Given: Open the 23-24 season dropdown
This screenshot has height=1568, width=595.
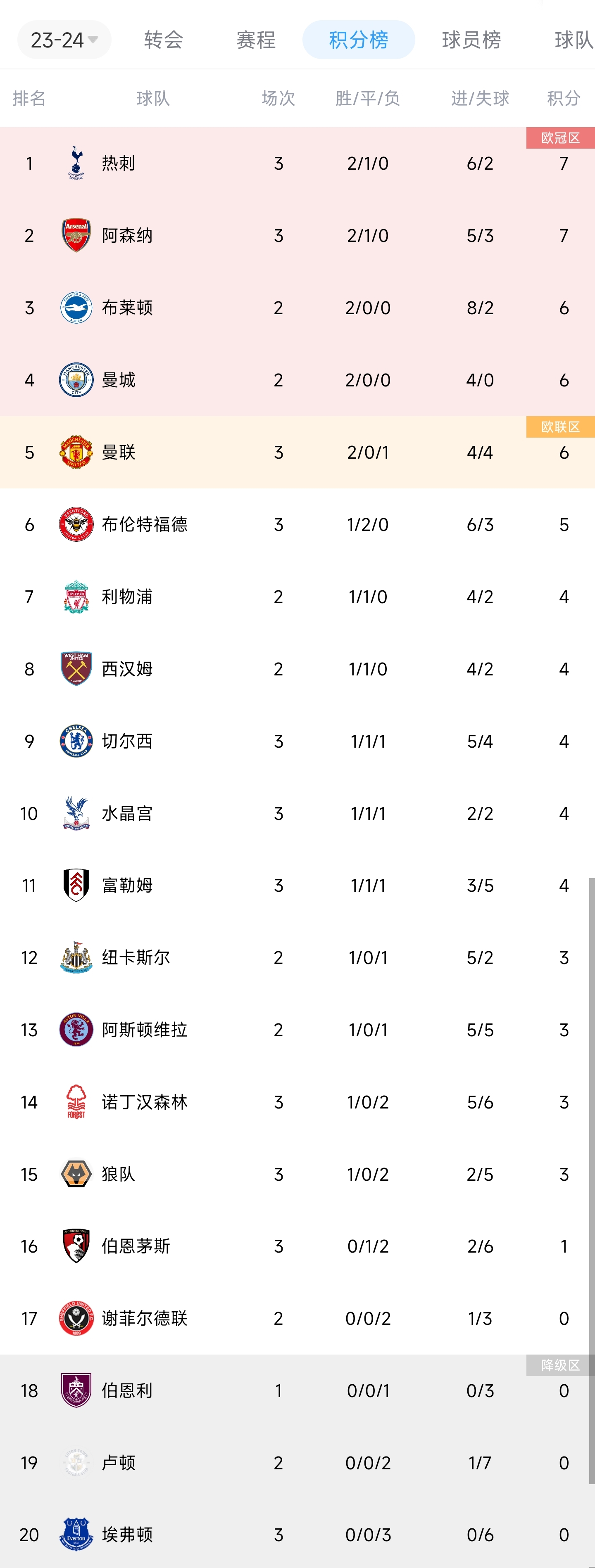Looking at the screenshot, I should pos(64,40).
